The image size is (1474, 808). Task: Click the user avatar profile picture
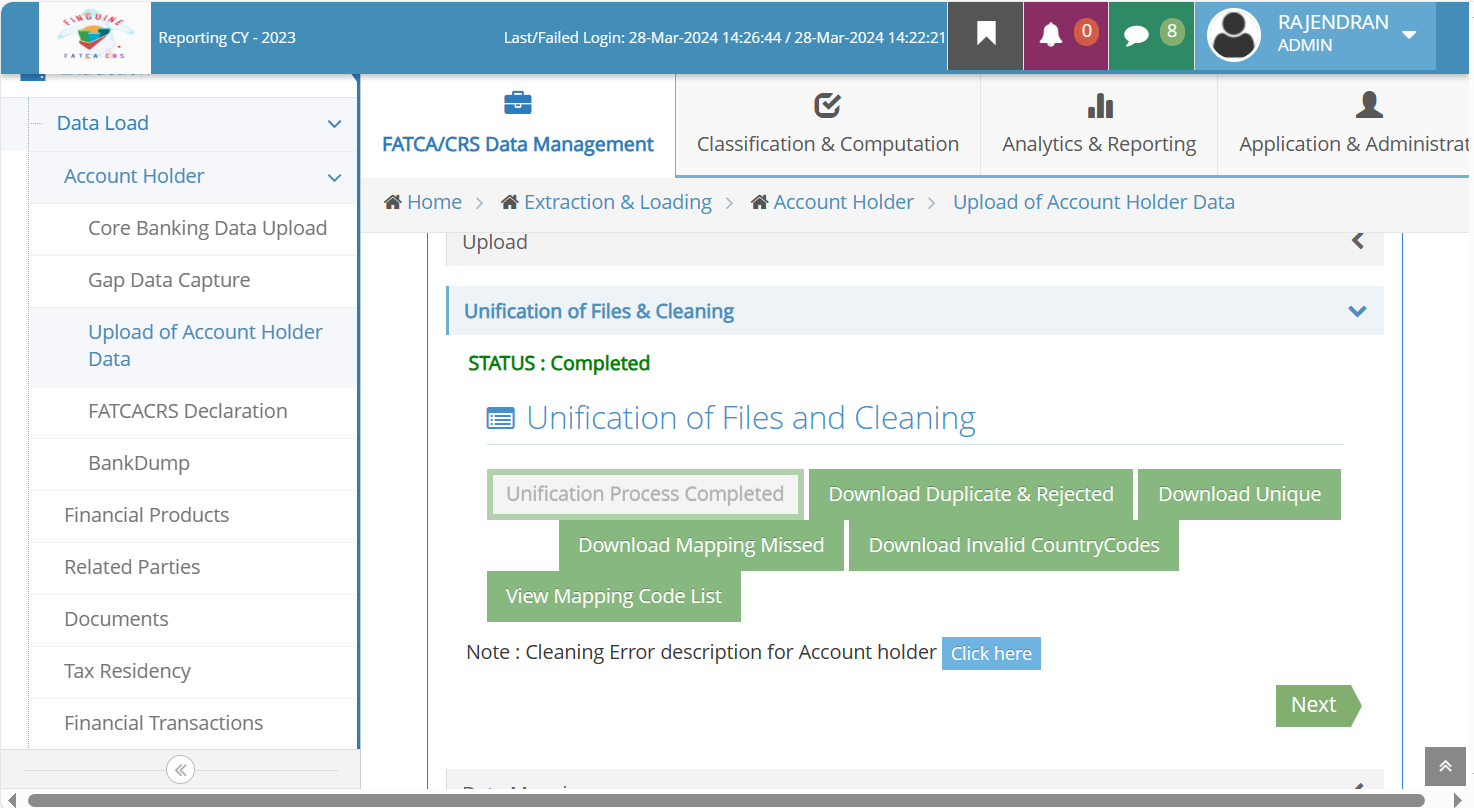click(1233, 35)
